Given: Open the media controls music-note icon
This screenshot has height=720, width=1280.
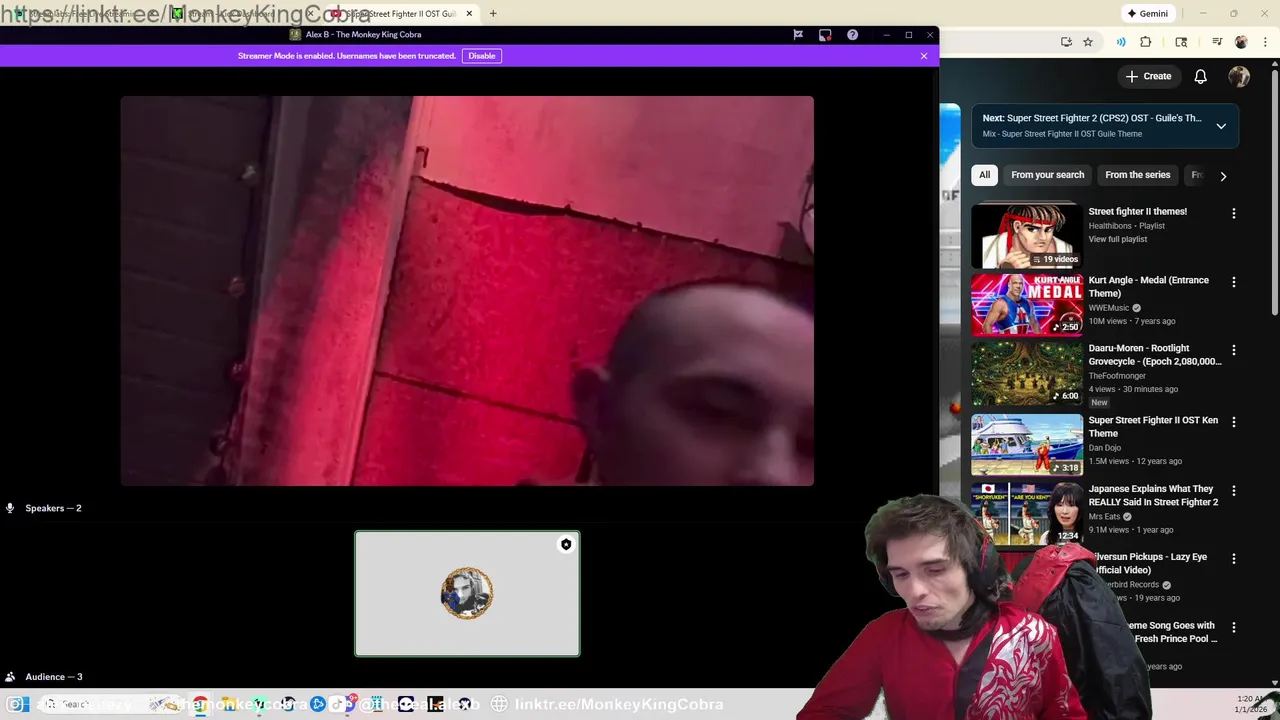Looking at the screenshot, I should [1217, 42].
